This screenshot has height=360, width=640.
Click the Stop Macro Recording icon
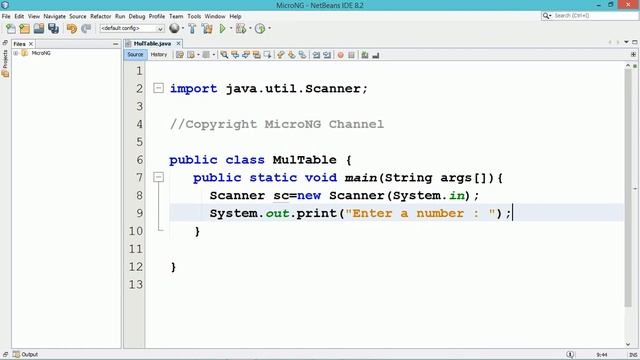click(x=351, y=55)
